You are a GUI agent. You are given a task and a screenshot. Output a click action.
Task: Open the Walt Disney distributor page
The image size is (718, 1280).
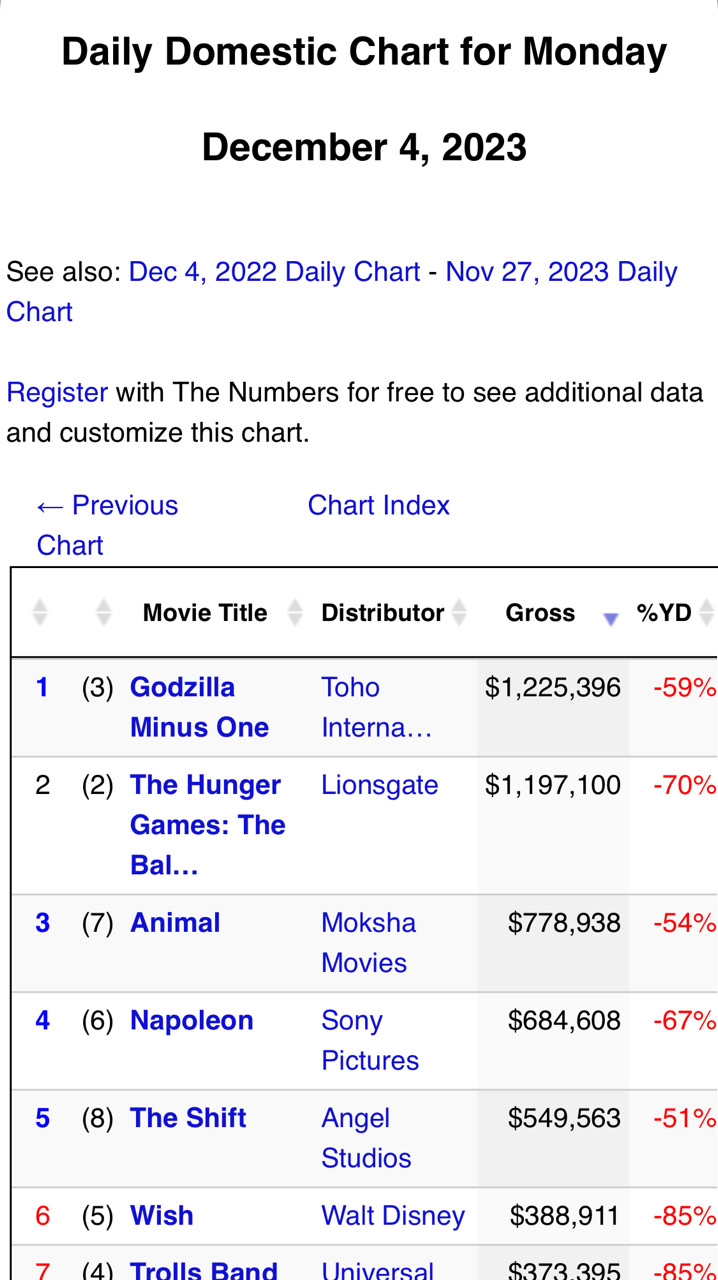(392, 1215)
